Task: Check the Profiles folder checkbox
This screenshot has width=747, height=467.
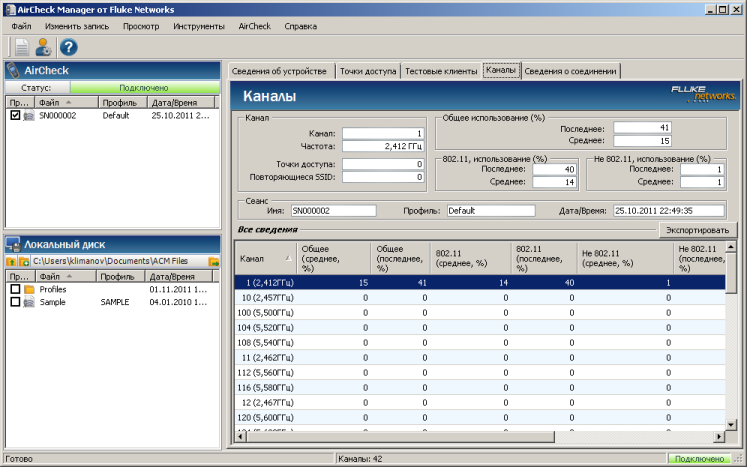Action: (15, 289)
